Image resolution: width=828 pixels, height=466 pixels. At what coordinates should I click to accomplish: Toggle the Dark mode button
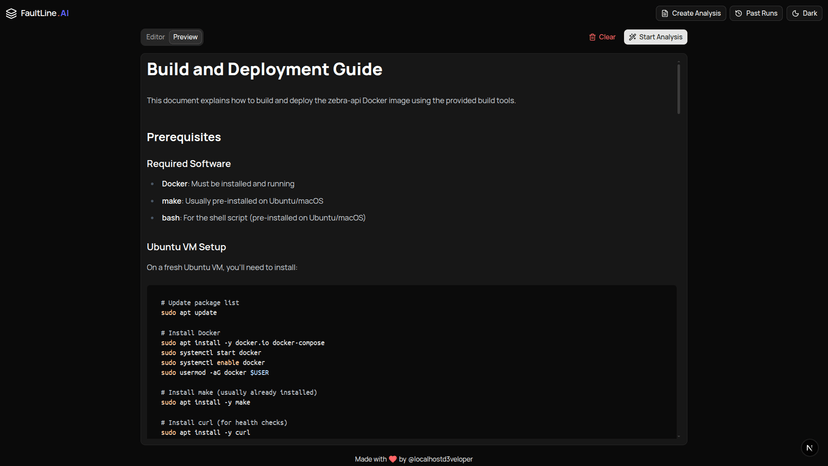pyautogui.click(x=804, y=13)
